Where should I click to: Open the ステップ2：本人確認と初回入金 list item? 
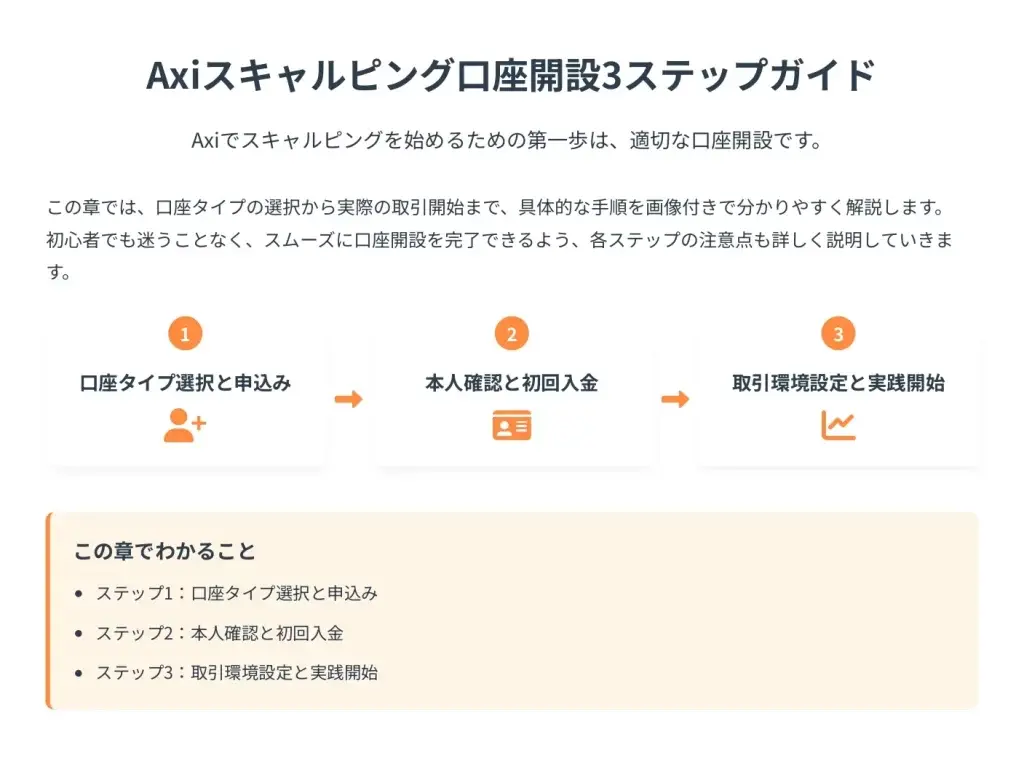click(x=219, y=633)
